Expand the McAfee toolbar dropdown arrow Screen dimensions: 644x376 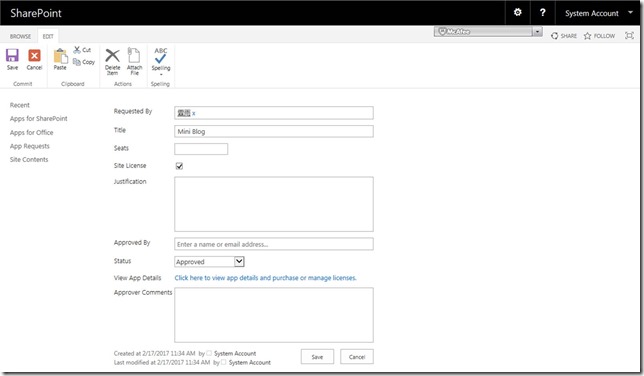537,32
